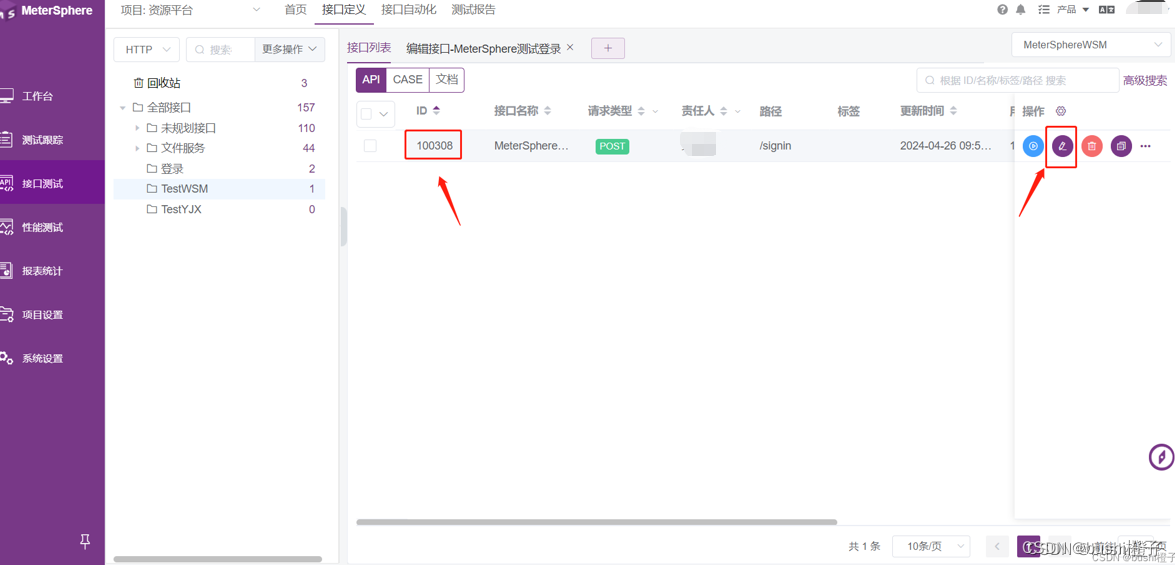Expand the 文件服务 folder
Screen dimensions: 1175x565
[136, 148]
